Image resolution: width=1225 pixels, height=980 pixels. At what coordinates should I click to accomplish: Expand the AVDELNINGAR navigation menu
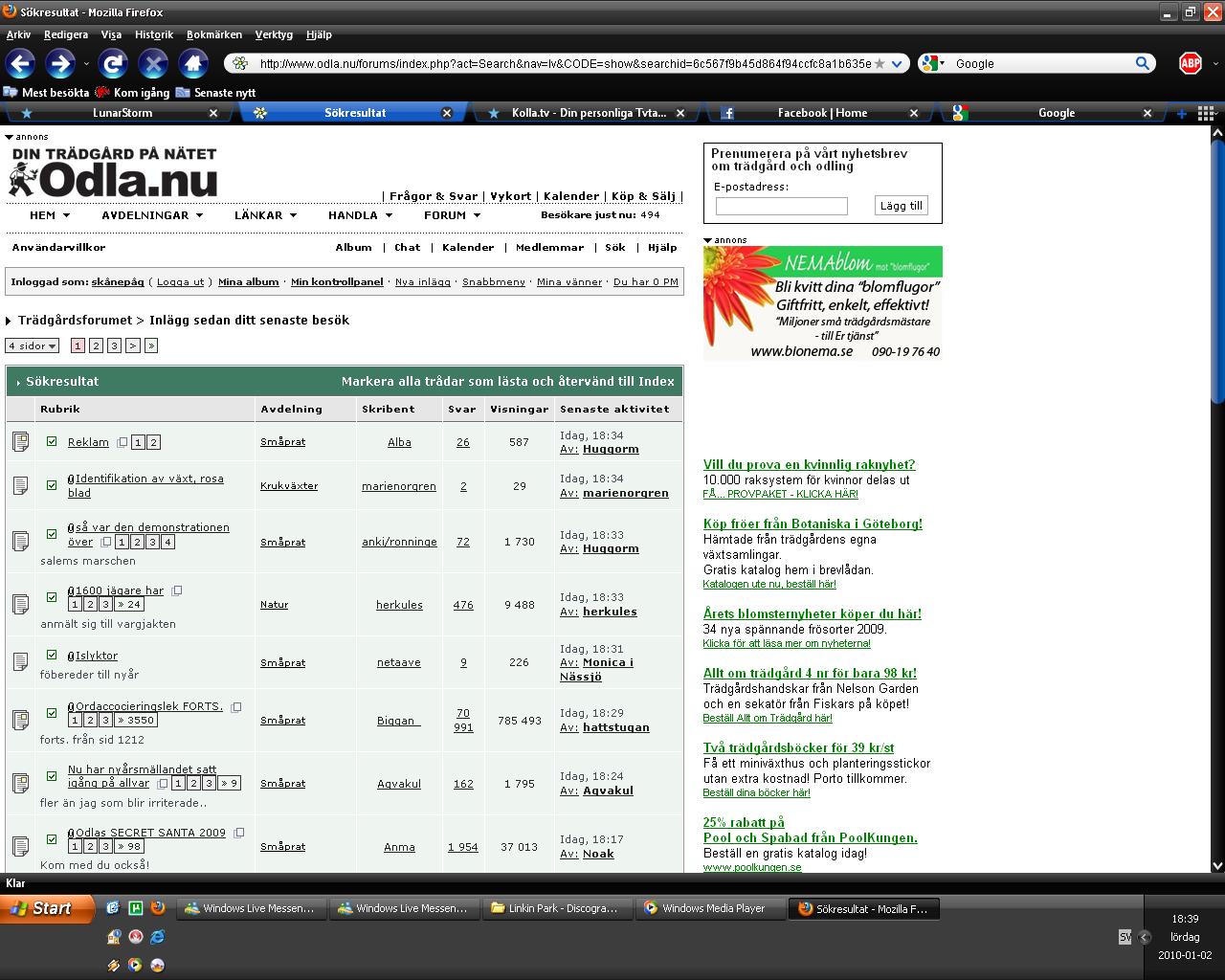pos(152,215)
